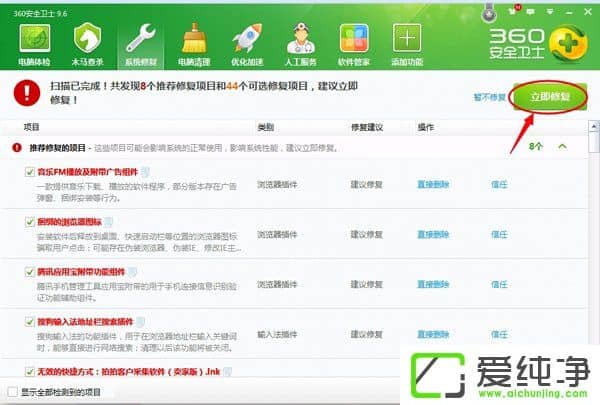Click 信任 for 搜狗输入法地址栏搜索插件

coord(499,334)
